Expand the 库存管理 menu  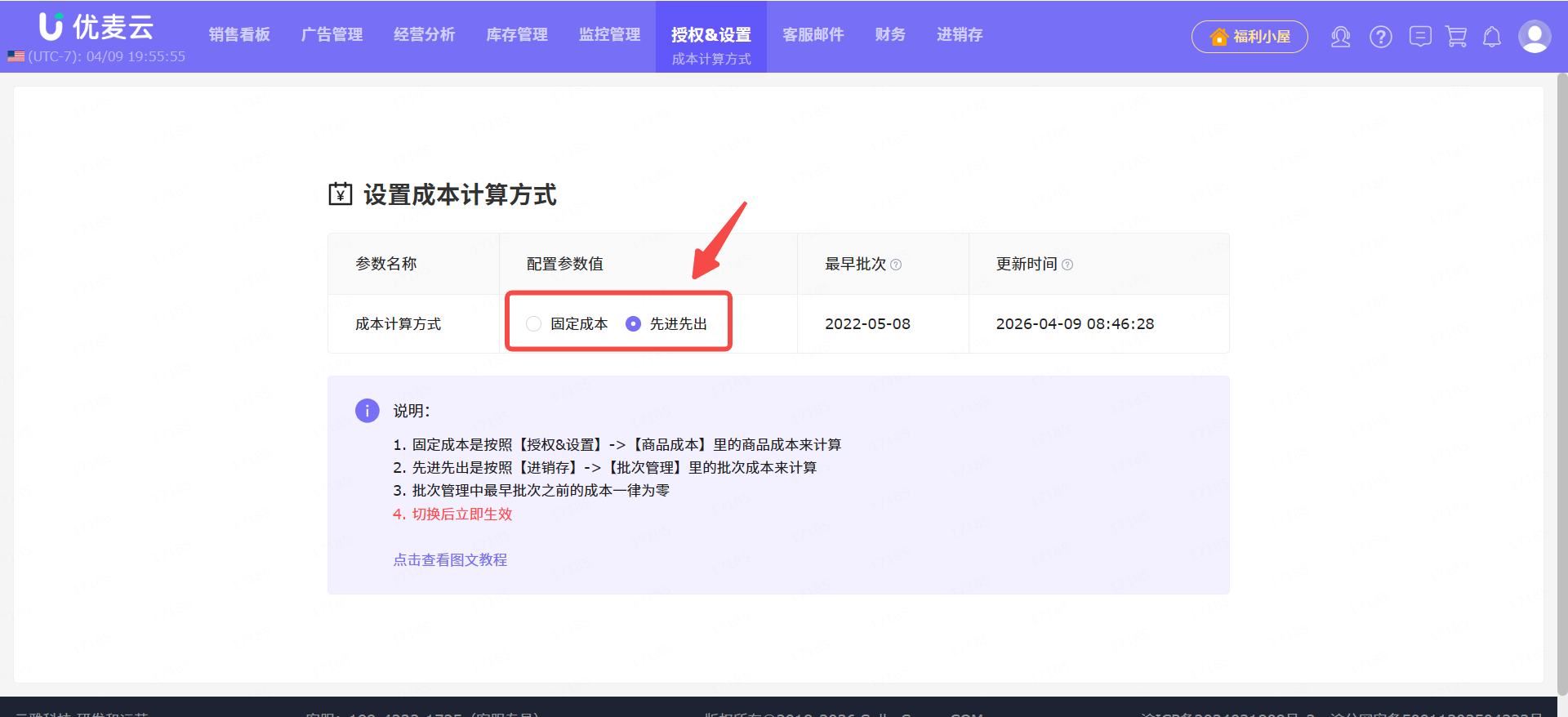[517, 34]
